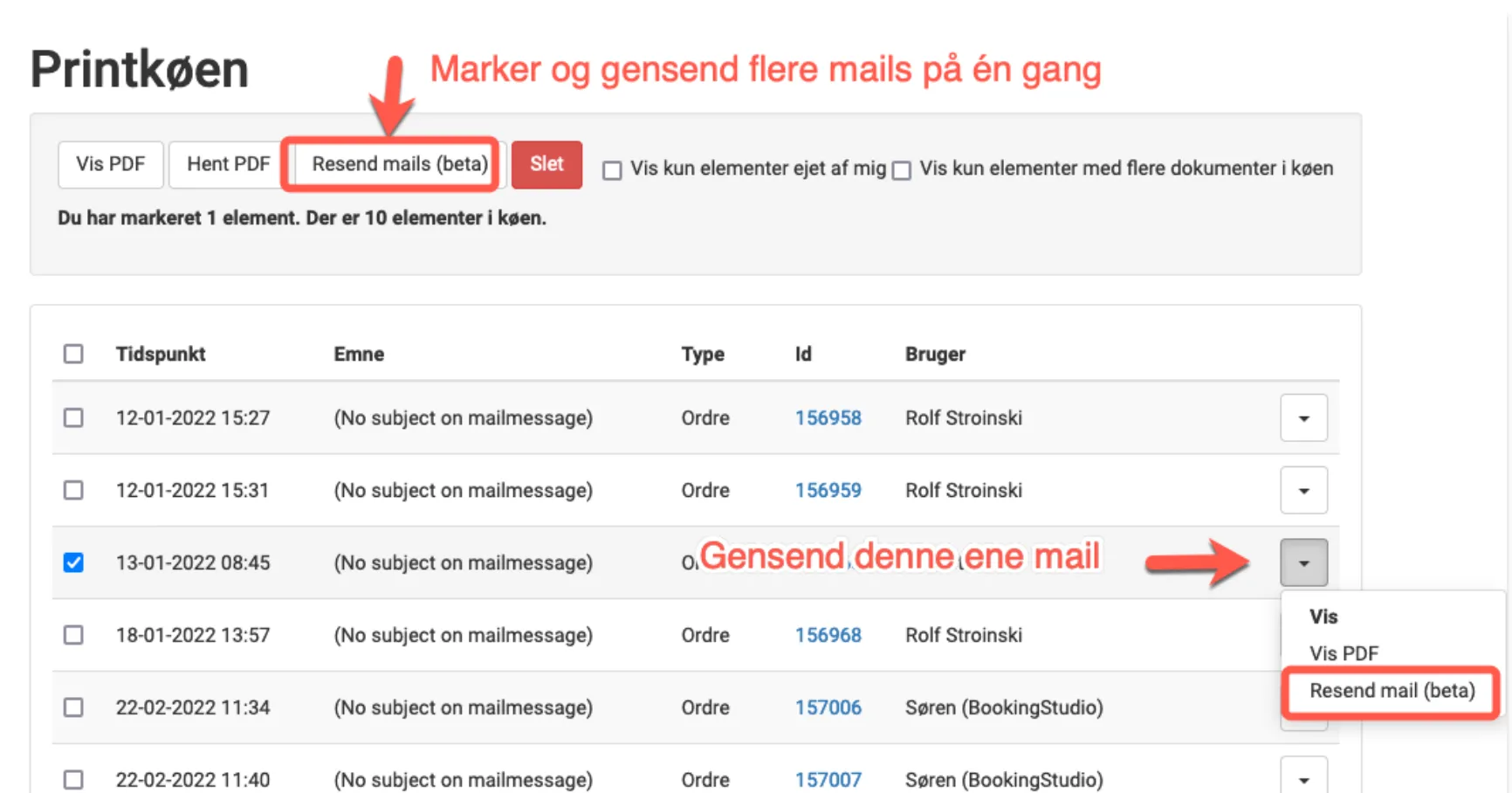
Task: Click the Tidspunkt column header
Action: pos(160,354)
